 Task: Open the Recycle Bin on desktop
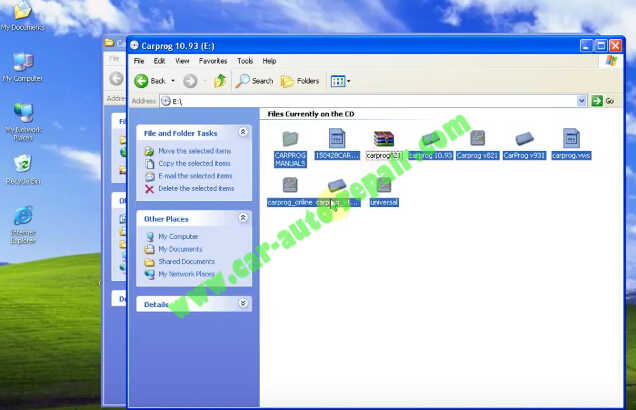(23, 170)
